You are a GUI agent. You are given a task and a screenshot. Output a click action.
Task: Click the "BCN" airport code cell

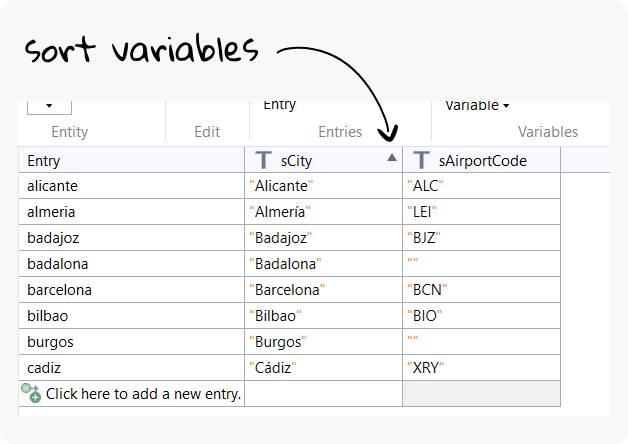[x=481, y=290]
